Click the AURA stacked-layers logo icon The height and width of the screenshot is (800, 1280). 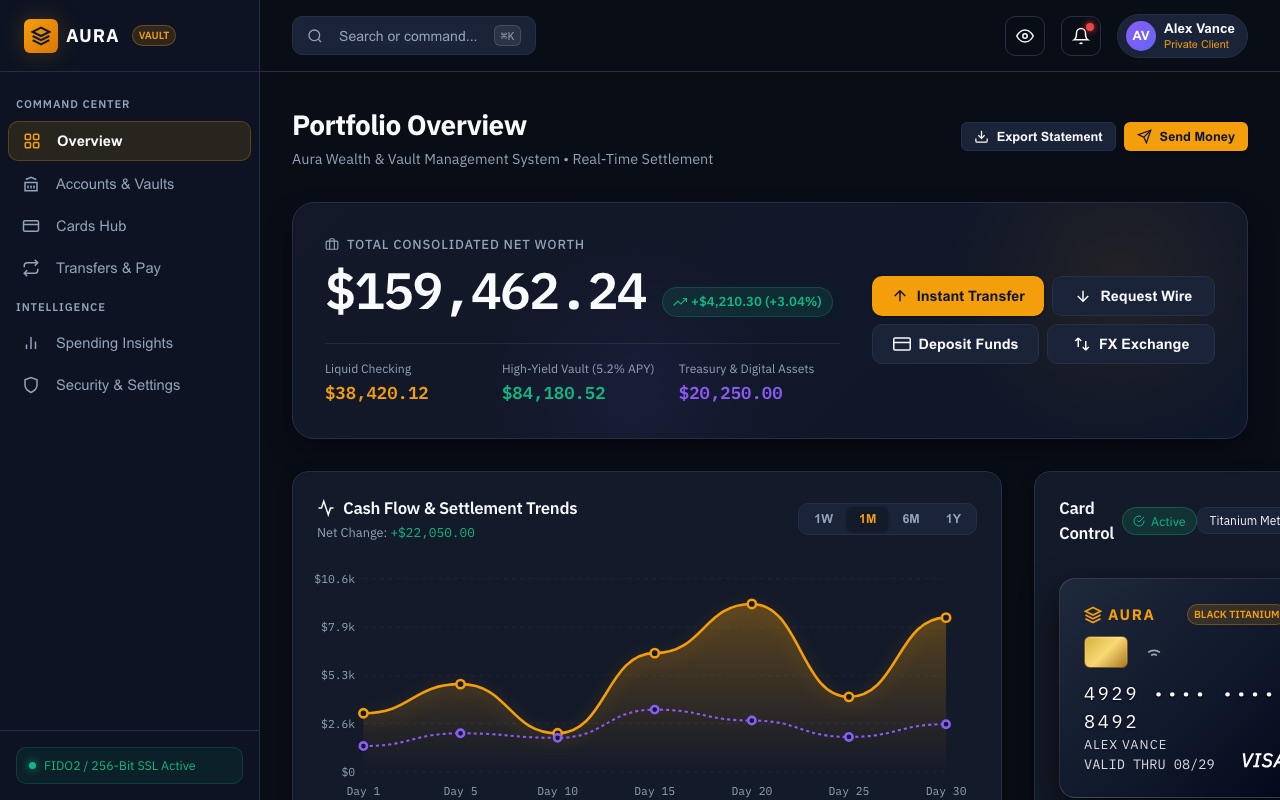click(41, 36)
